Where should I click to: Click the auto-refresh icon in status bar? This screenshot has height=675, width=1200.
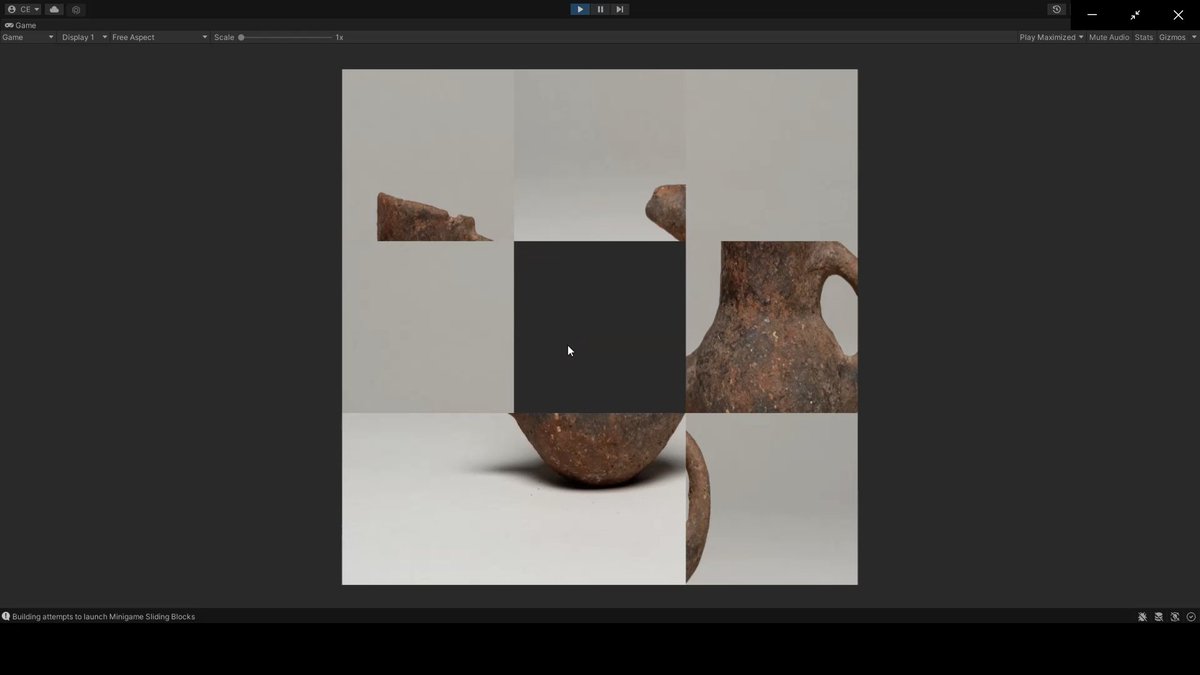tap(1175, 617)
